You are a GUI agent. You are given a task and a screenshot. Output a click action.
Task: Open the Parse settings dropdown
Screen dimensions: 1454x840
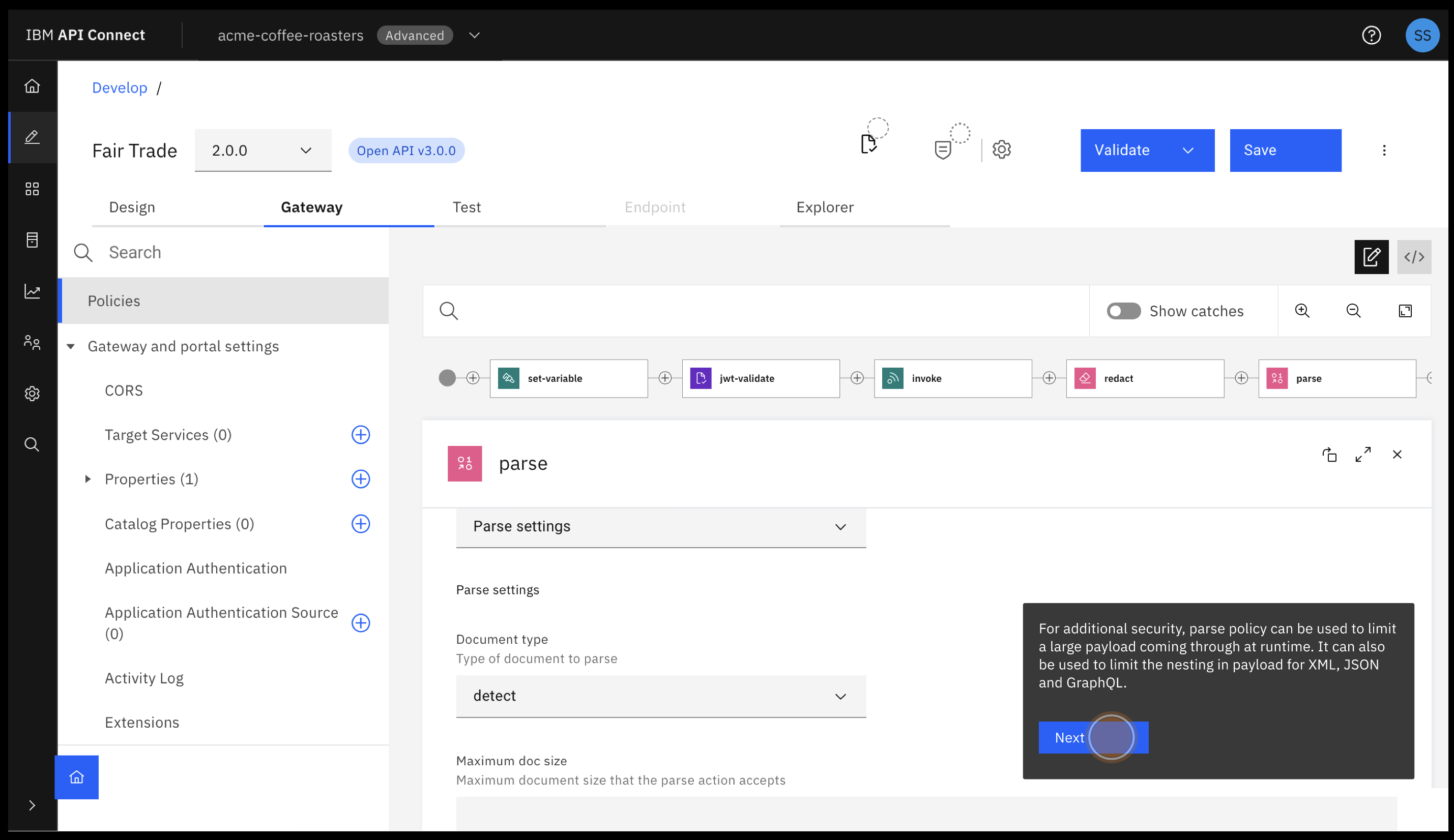(661, 527)
